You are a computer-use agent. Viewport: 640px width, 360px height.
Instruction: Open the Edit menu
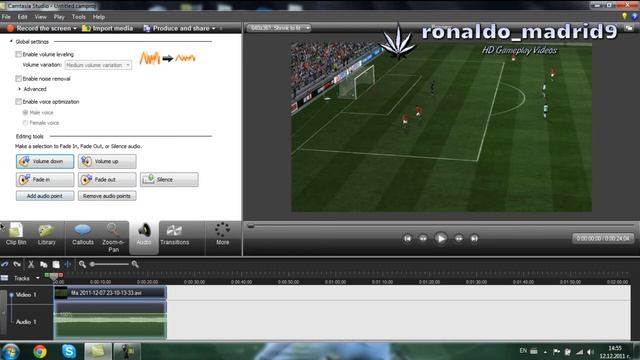coord(22,17)
